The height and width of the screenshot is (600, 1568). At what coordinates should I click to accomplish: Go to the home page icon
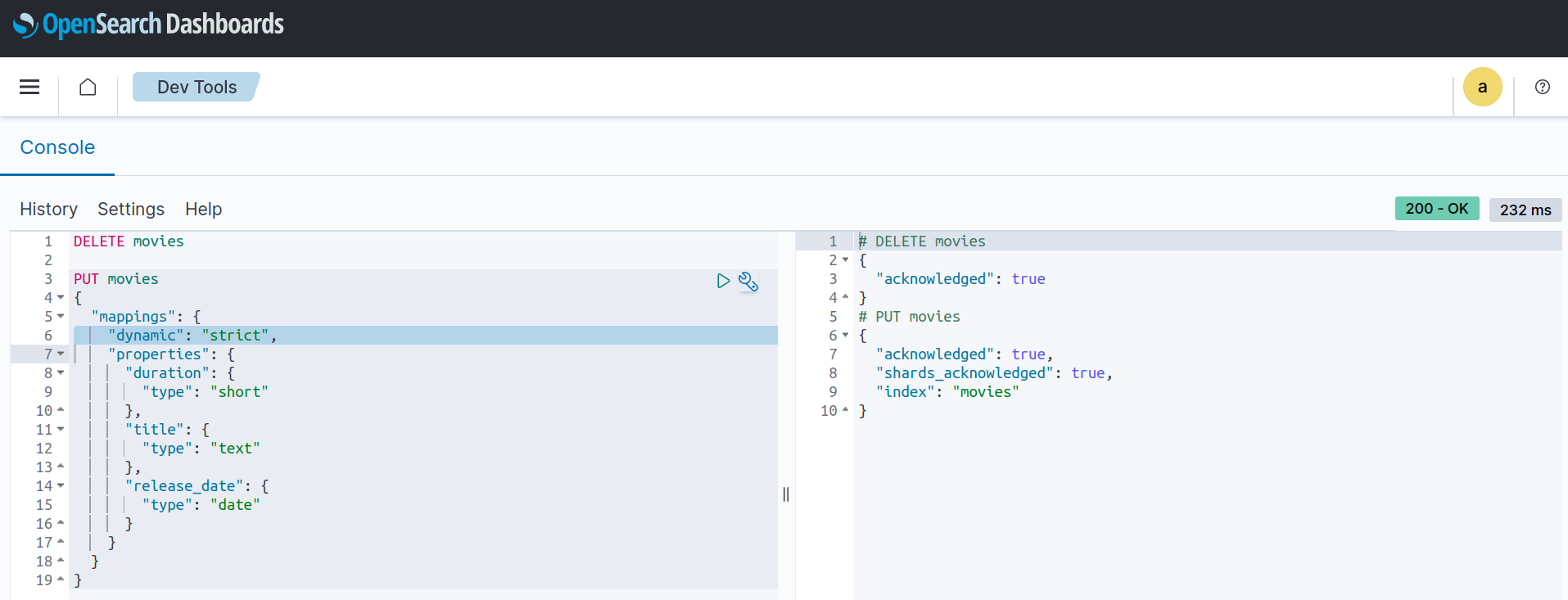tap(88, 87)
